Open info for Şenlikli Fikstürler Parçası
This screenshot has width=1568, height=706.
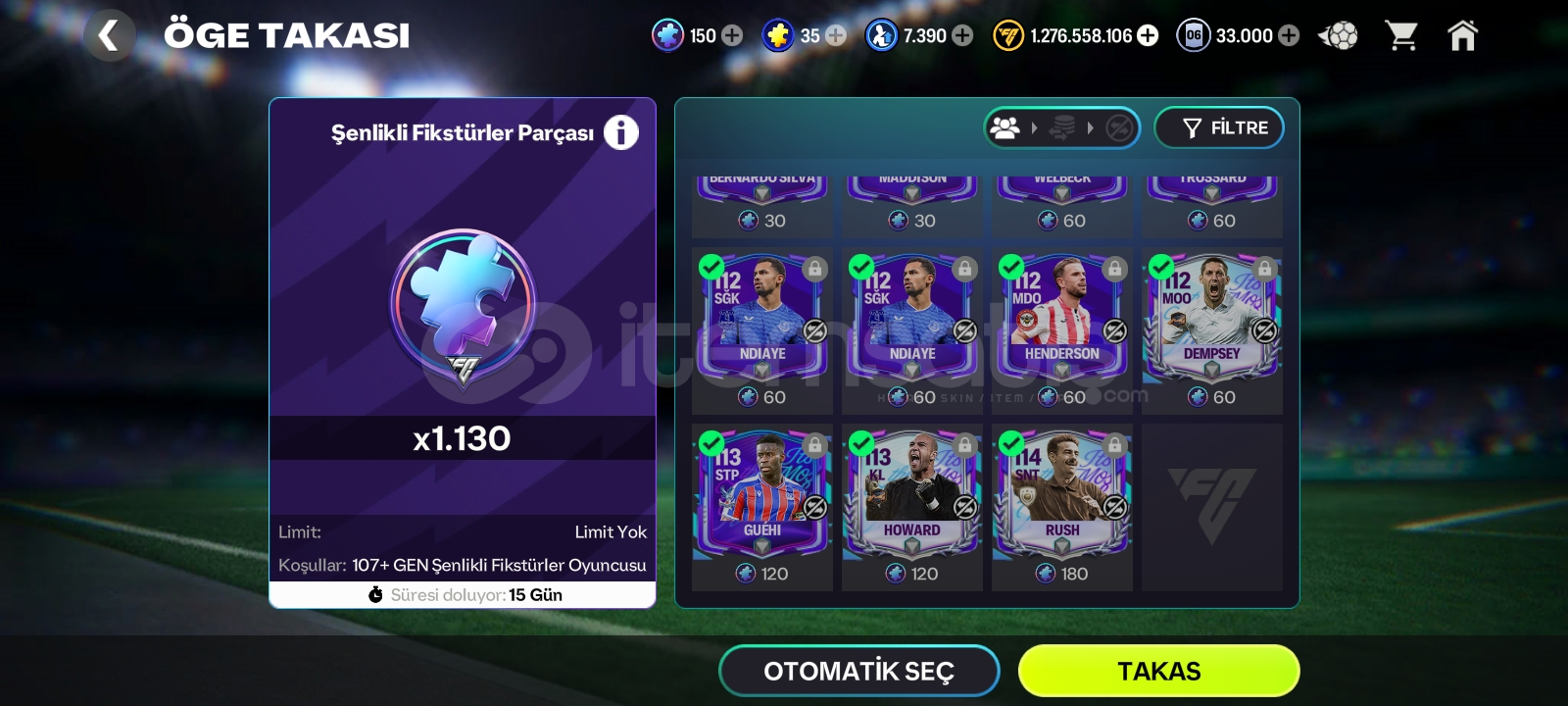click(620, 132)
